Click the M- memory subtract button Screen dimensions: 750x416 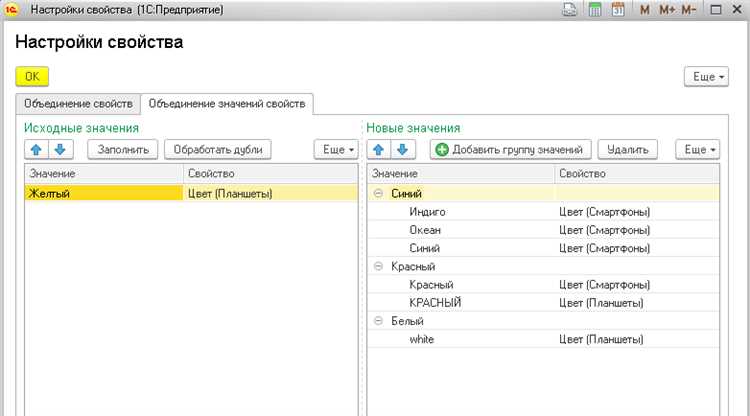689,10
